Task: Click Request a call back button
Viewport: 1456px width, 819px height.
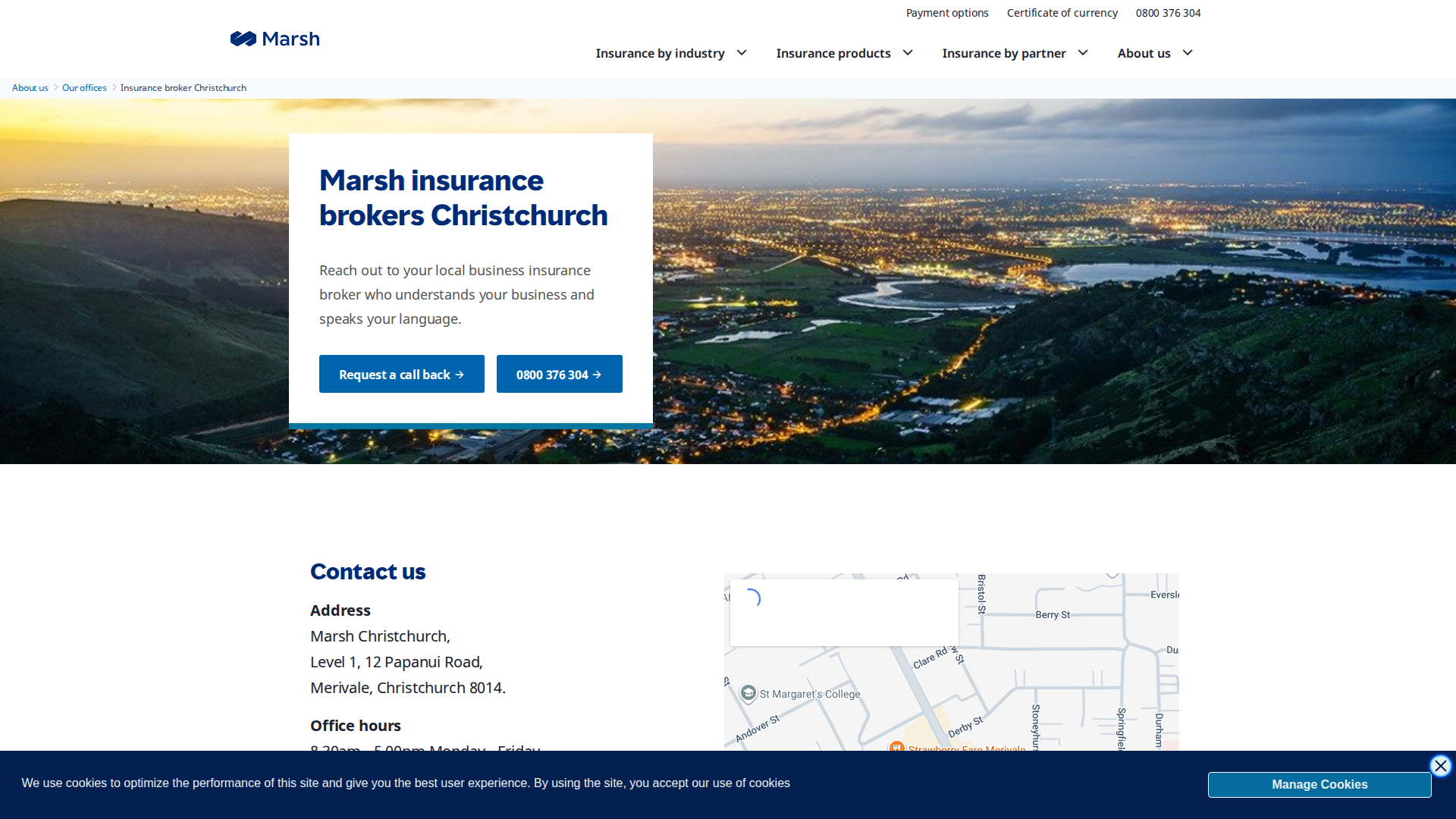Action: tap(402, 374)
